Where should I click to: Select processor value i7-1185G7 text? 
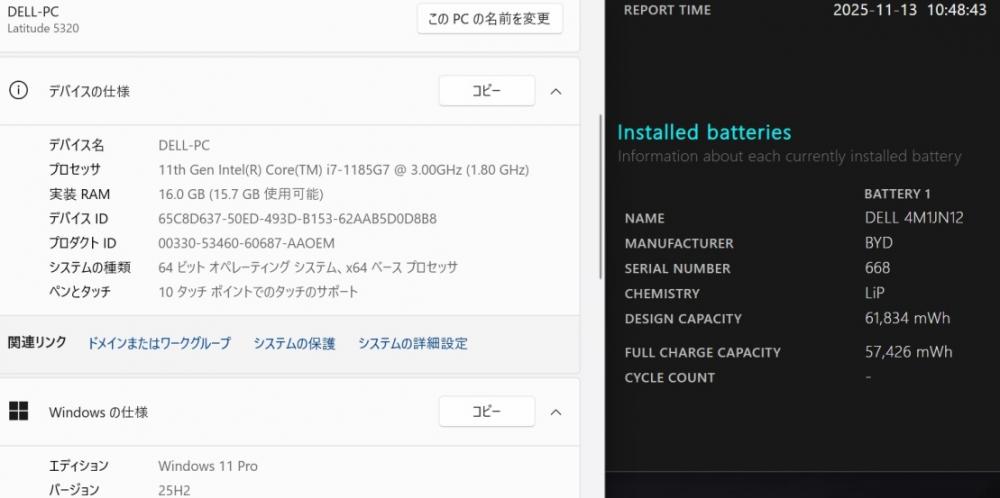(x=344, y=170)
